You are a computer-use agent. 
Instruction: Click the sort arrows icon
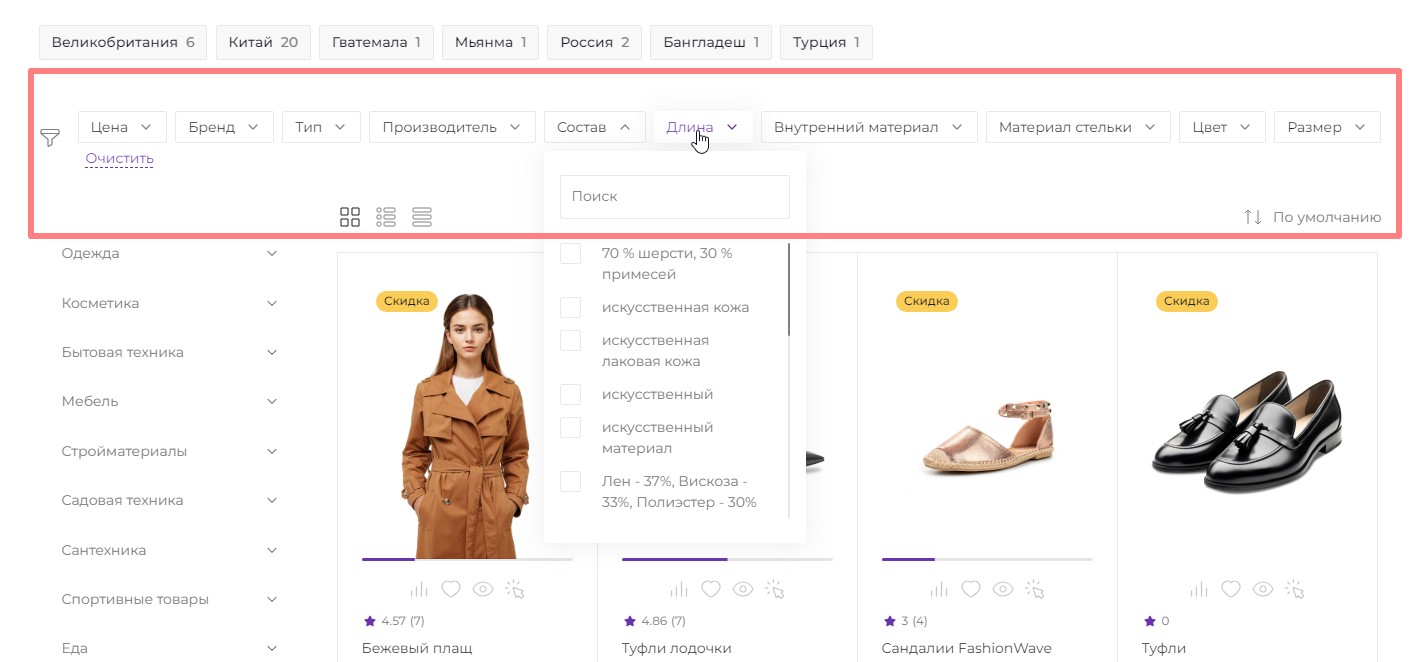[x=1252, y=217]
